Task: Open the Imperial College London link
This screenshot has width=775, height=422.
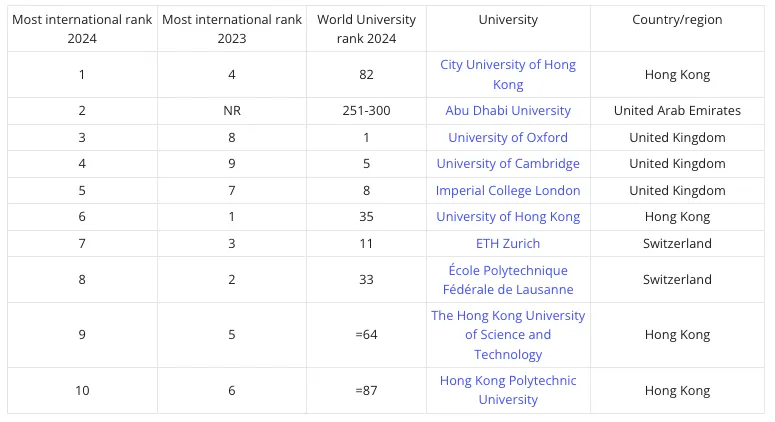Action: (x=508, y=191)
